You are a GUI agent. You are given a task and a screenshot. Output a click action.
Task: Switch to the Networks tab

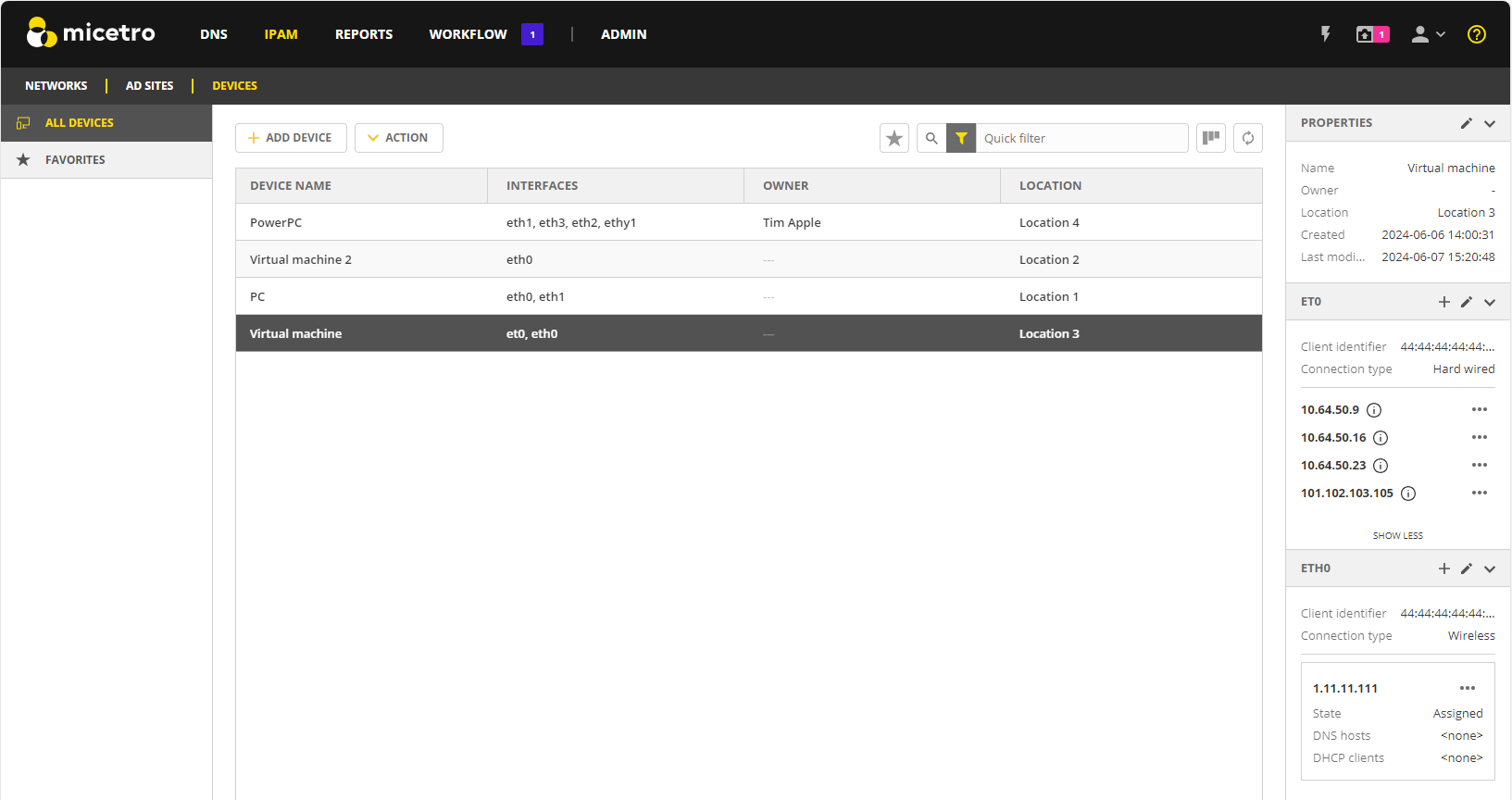[x=56, y=86]
